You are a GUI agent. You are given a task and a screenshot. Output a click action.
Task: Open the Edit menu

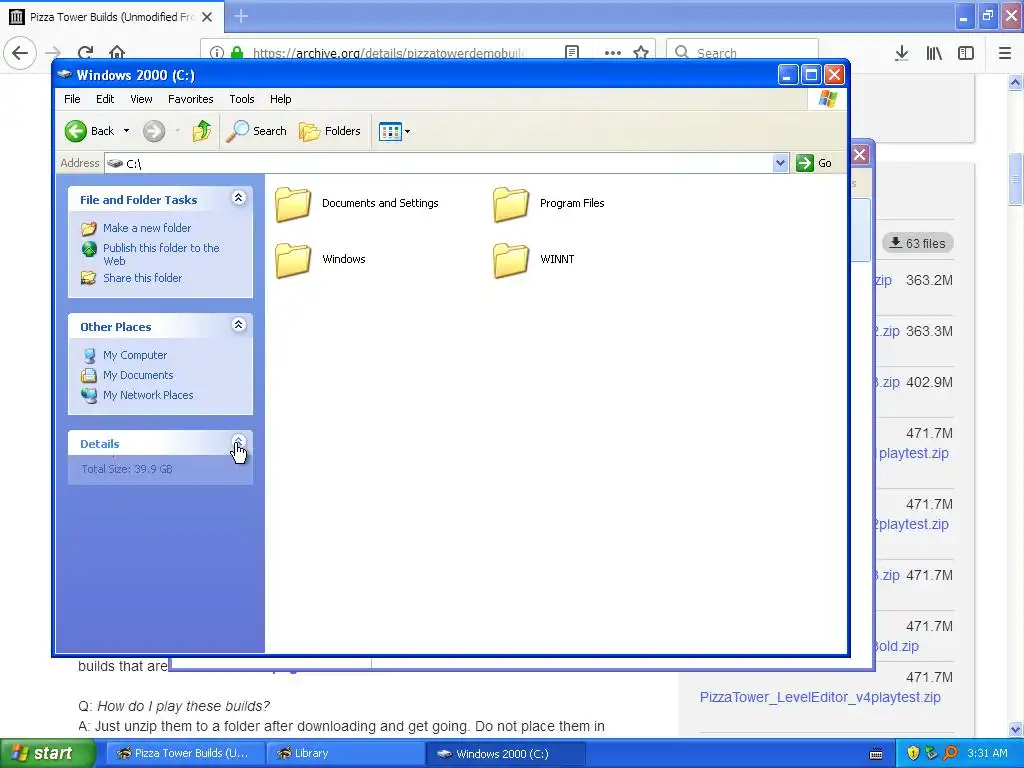click(x=105, y=99)
